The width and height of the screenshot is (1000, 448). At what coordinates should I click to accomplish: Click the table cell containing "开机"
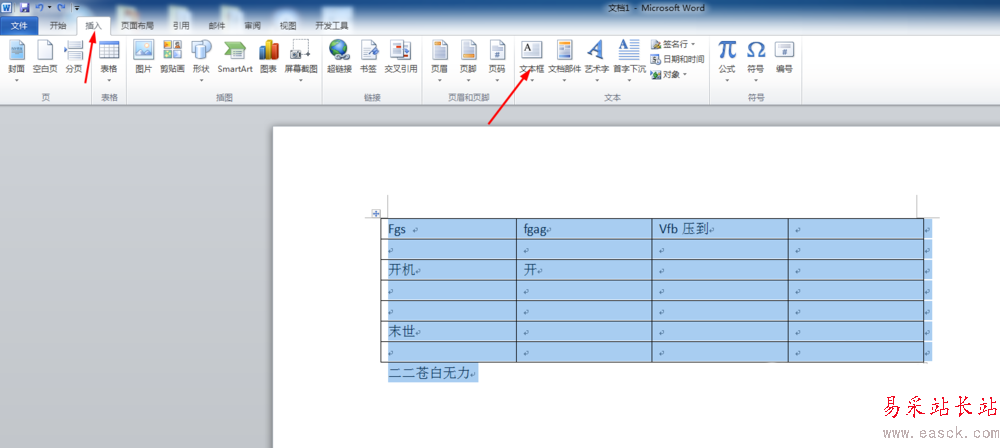click(448, 270)
